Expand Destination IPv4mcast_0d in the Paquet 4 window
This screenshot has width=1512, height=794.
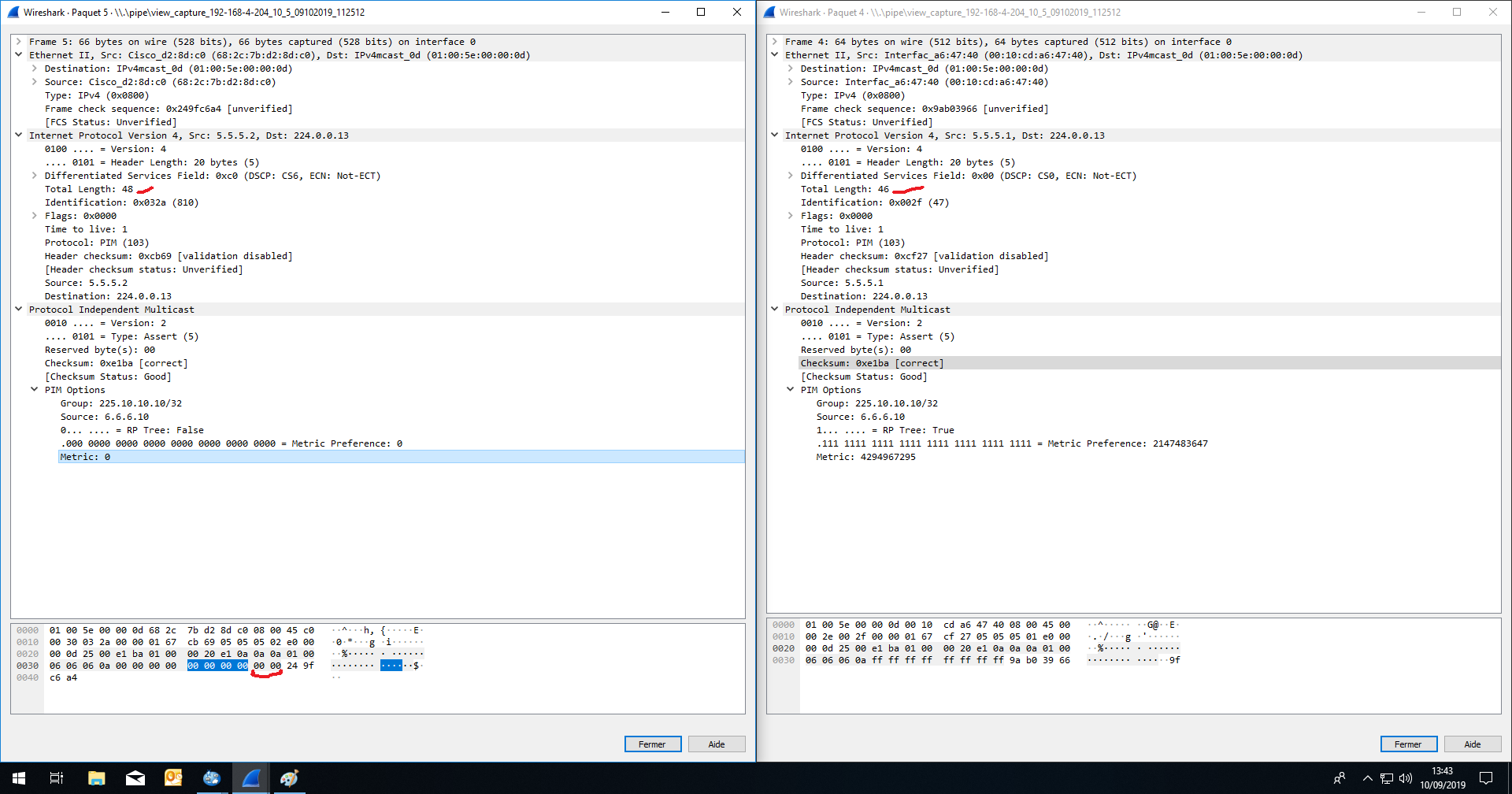790,69
